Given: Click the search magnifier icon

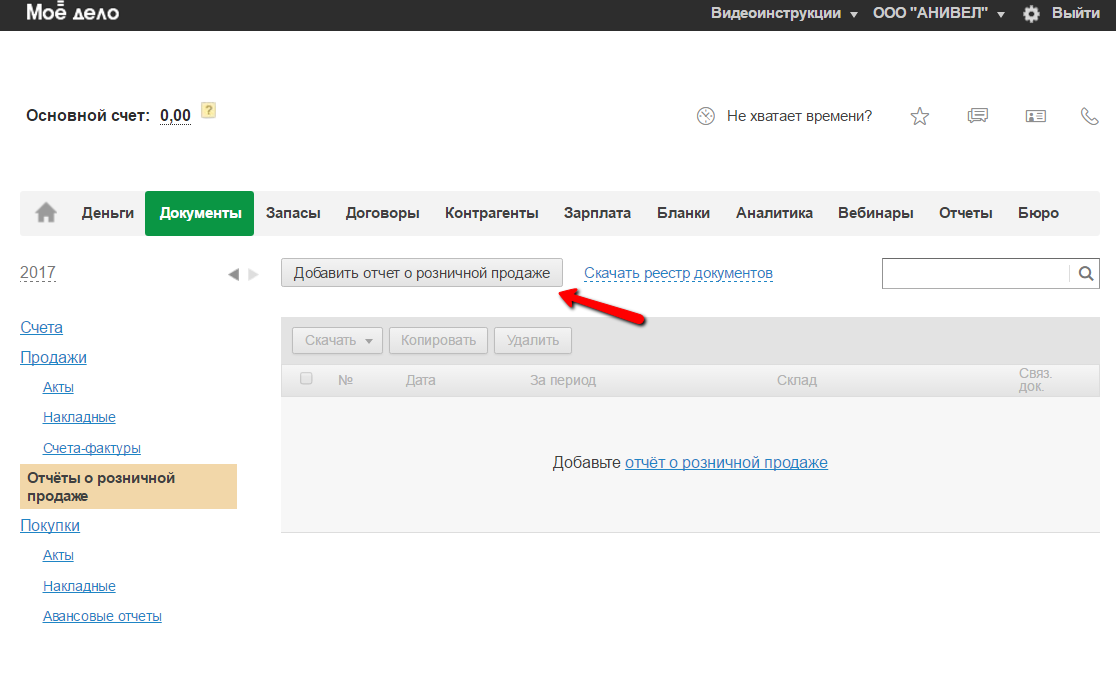Looking at the screenshot, I should click(x=1085, y=273).
